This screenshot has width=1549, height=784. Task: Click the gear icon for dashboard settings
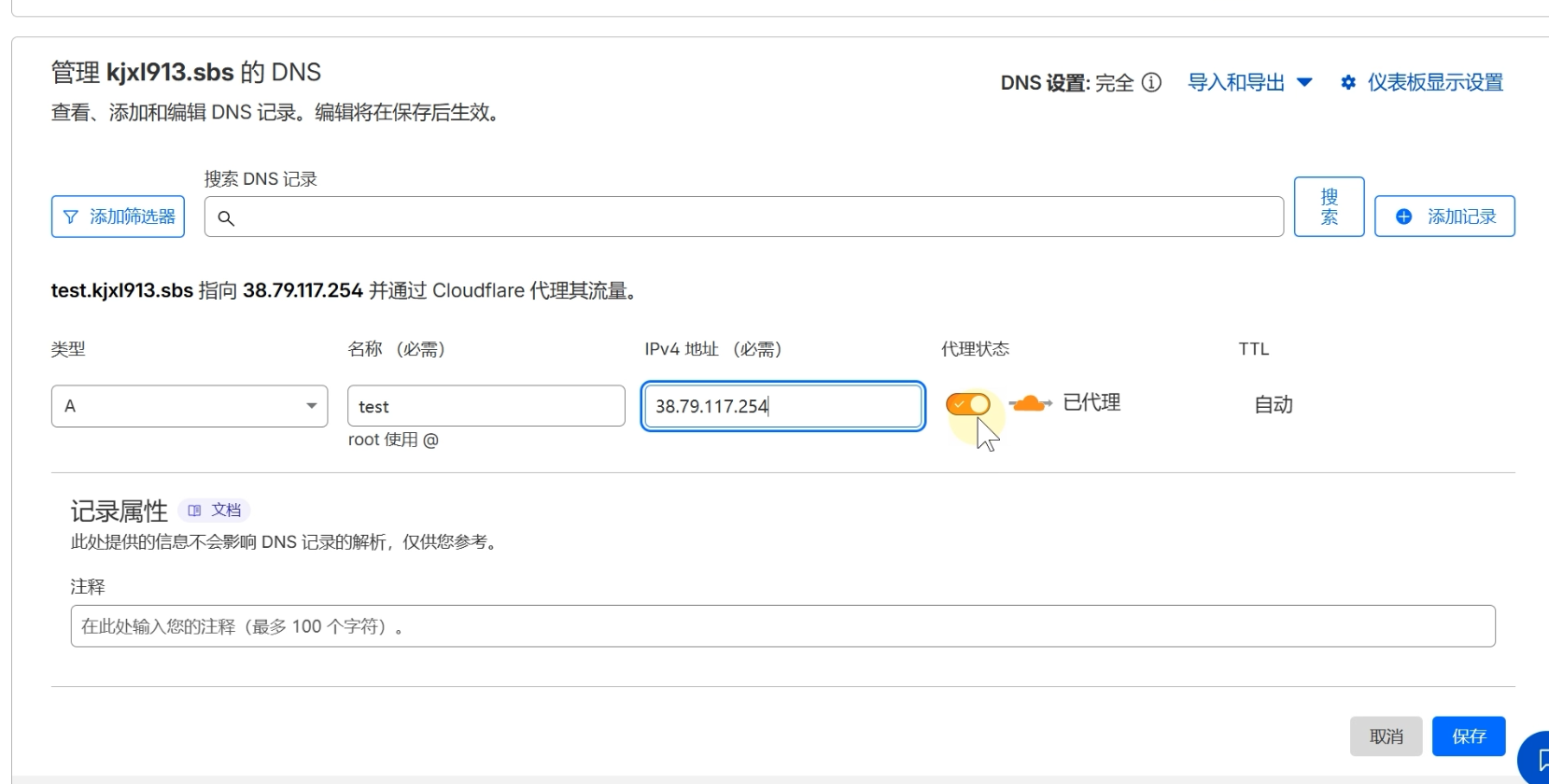click(x=1348, y=83)
